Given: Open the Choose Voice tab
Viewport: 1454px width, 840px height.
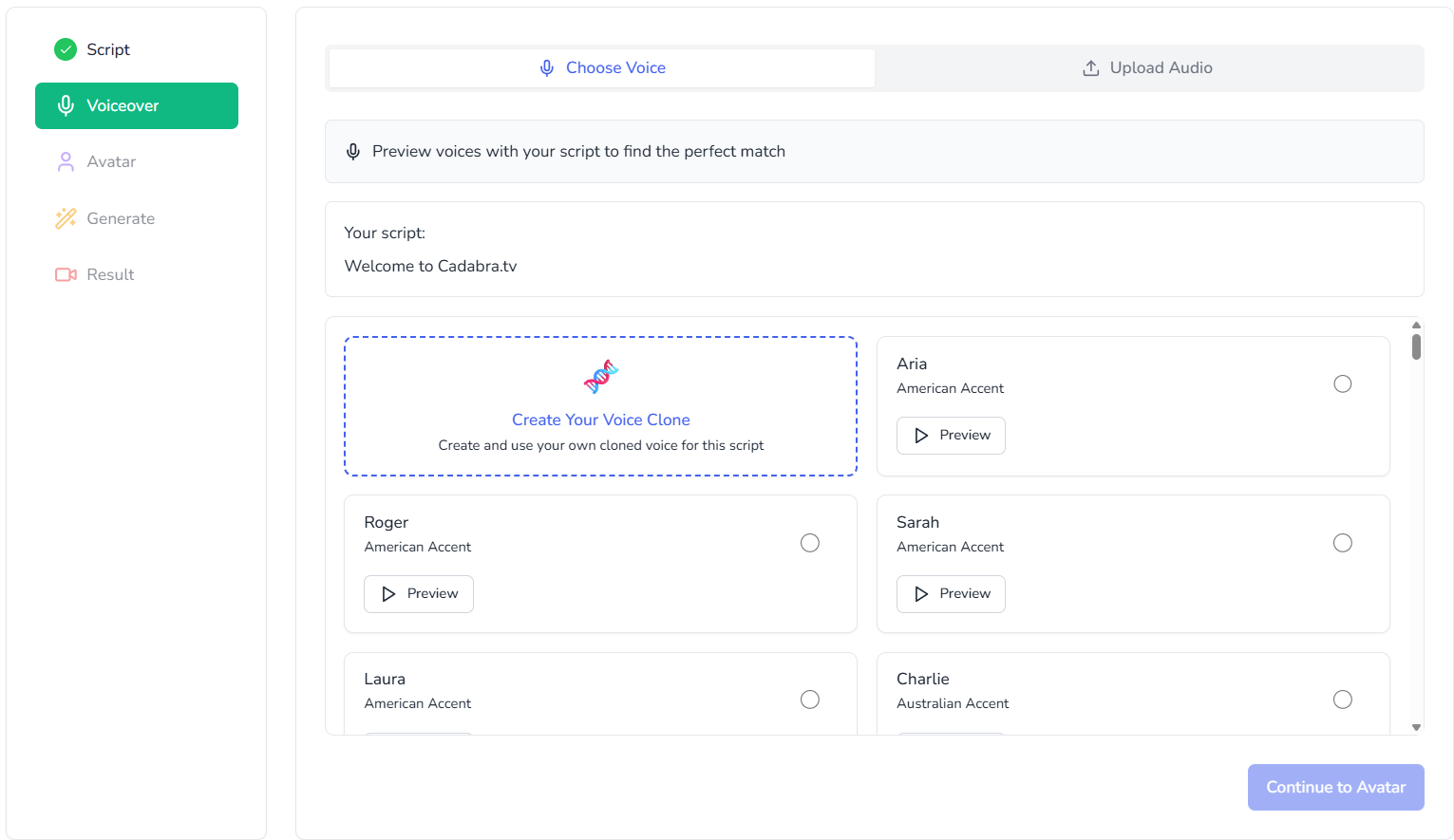Looking at the screenshot, I should [x=602, y=68].
